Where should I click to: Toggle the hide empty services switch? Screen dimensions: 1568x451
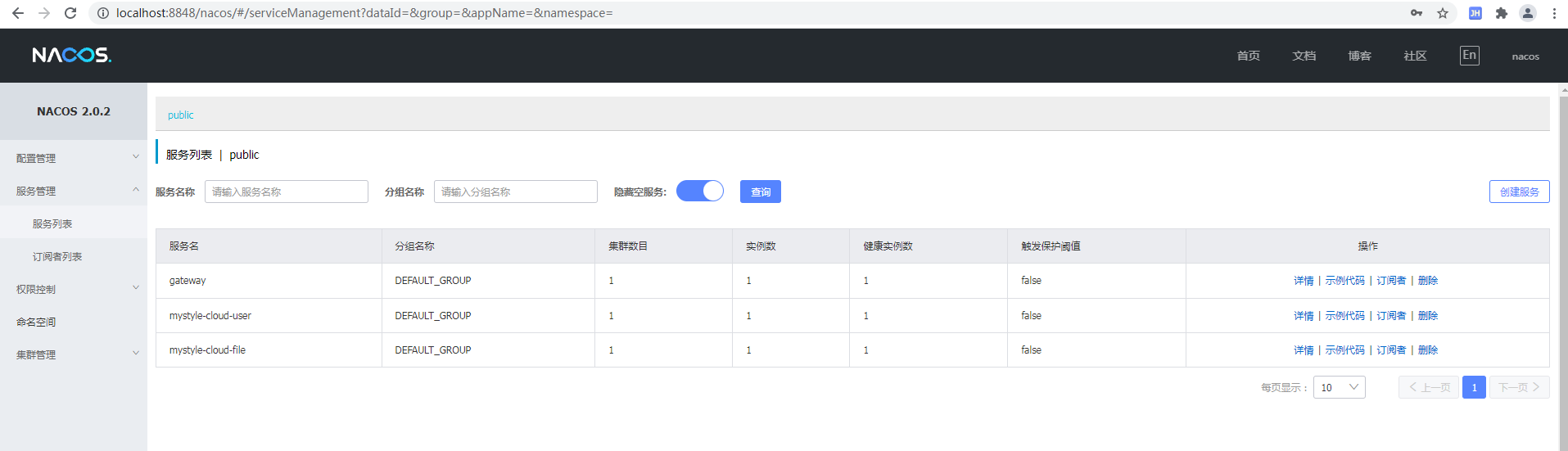click(699, 192)
